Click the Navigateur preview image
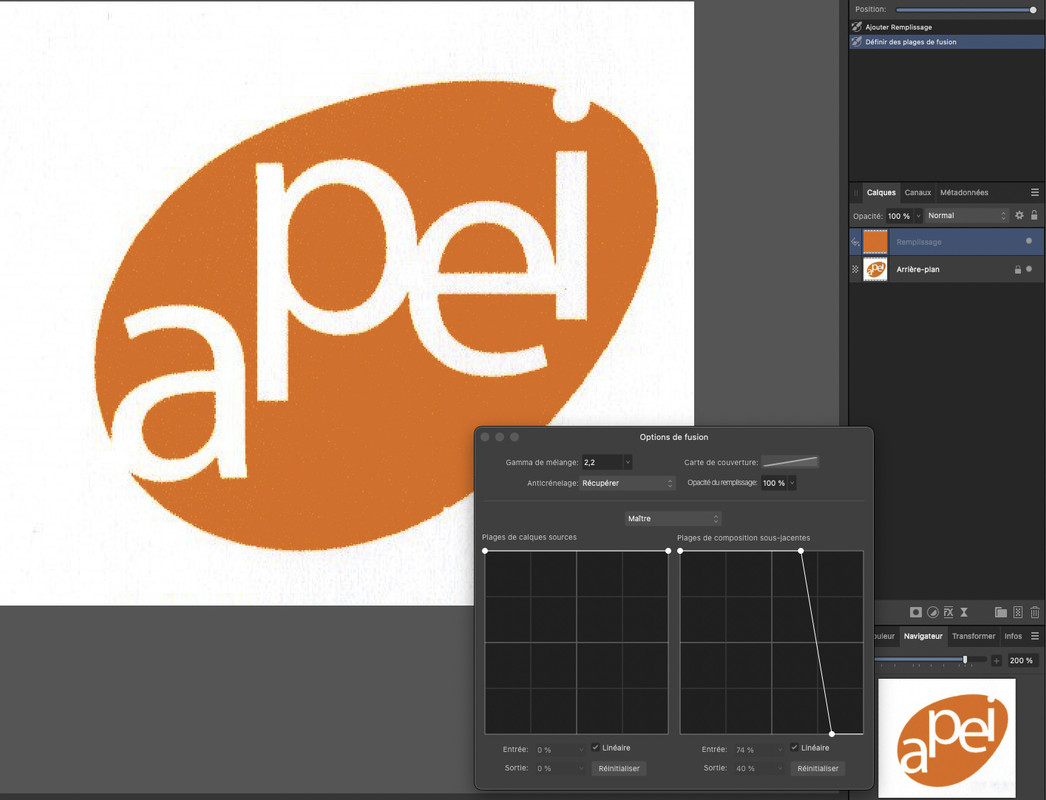 (x=947, y=738)
